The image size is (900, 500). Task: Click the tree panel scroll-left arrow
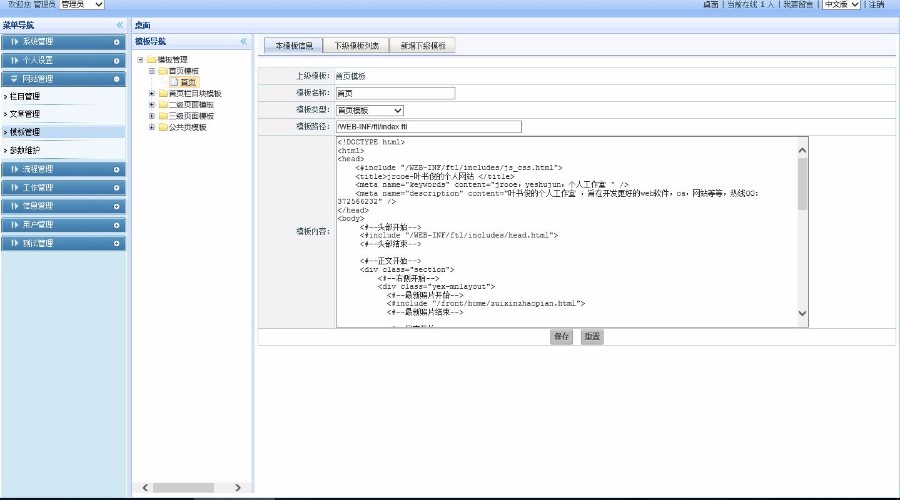[x=145, y=487]
